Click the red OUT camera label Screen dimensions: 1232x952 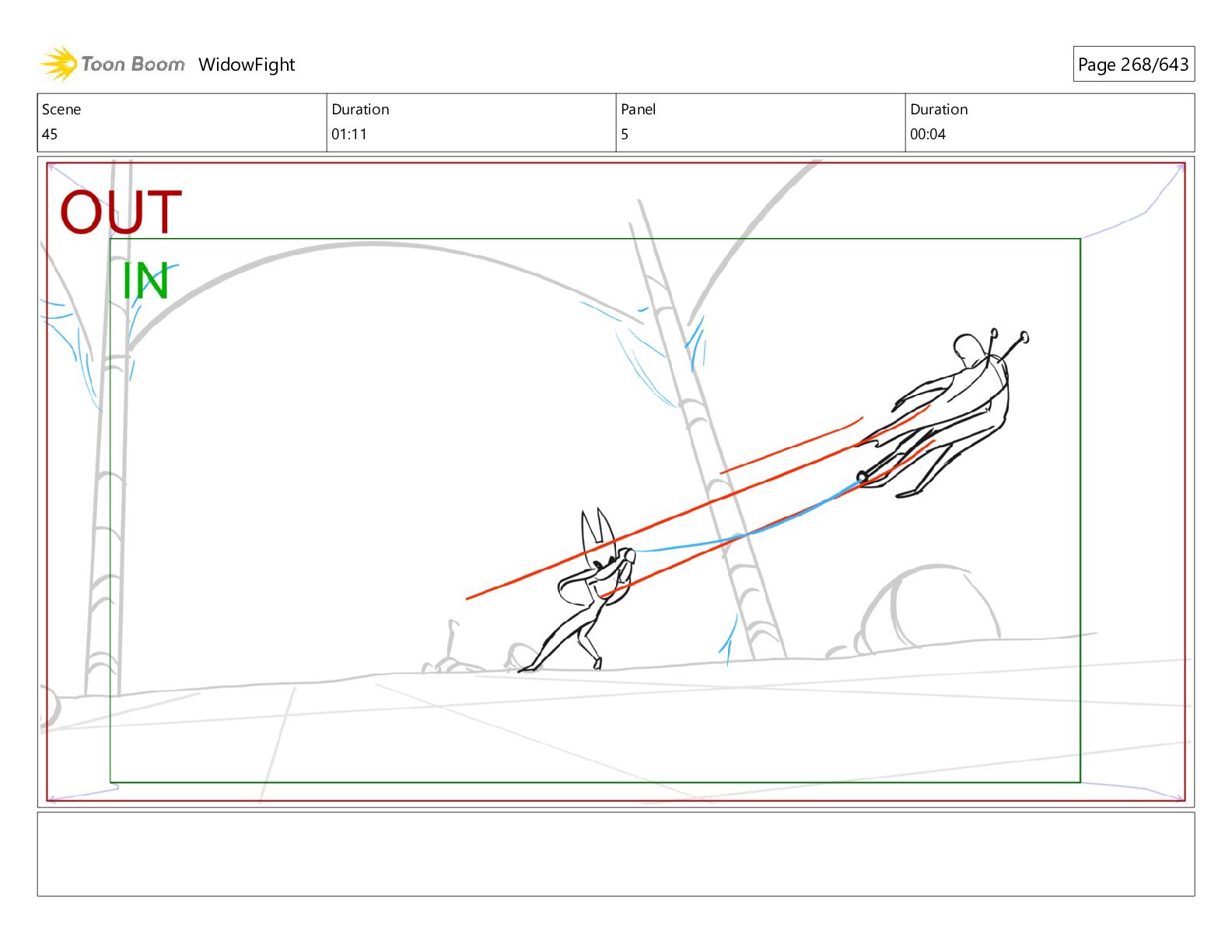coord(121,212)
